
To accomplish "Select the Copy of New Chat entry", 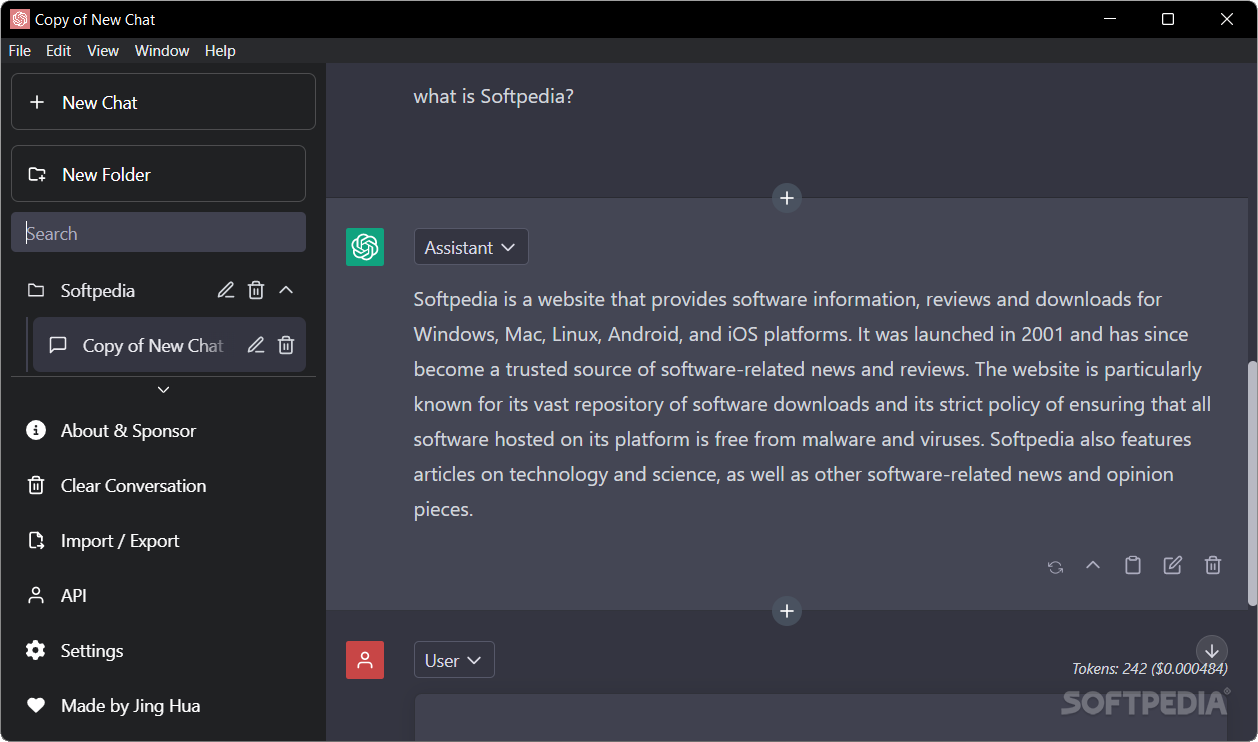I will 169,345.
